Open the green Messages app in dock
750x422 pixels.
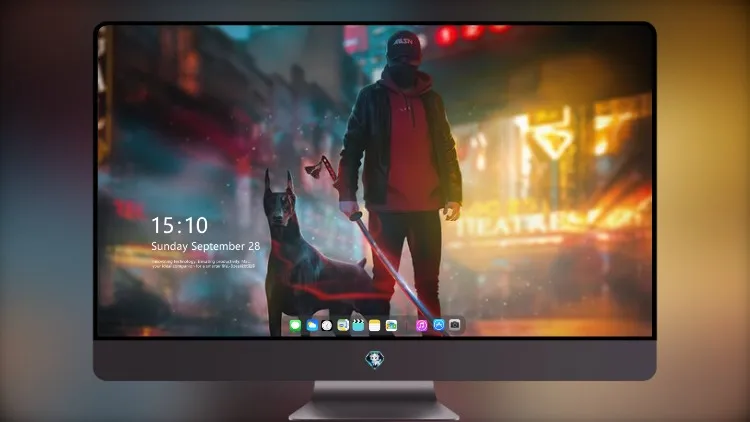tap(296, 326)
